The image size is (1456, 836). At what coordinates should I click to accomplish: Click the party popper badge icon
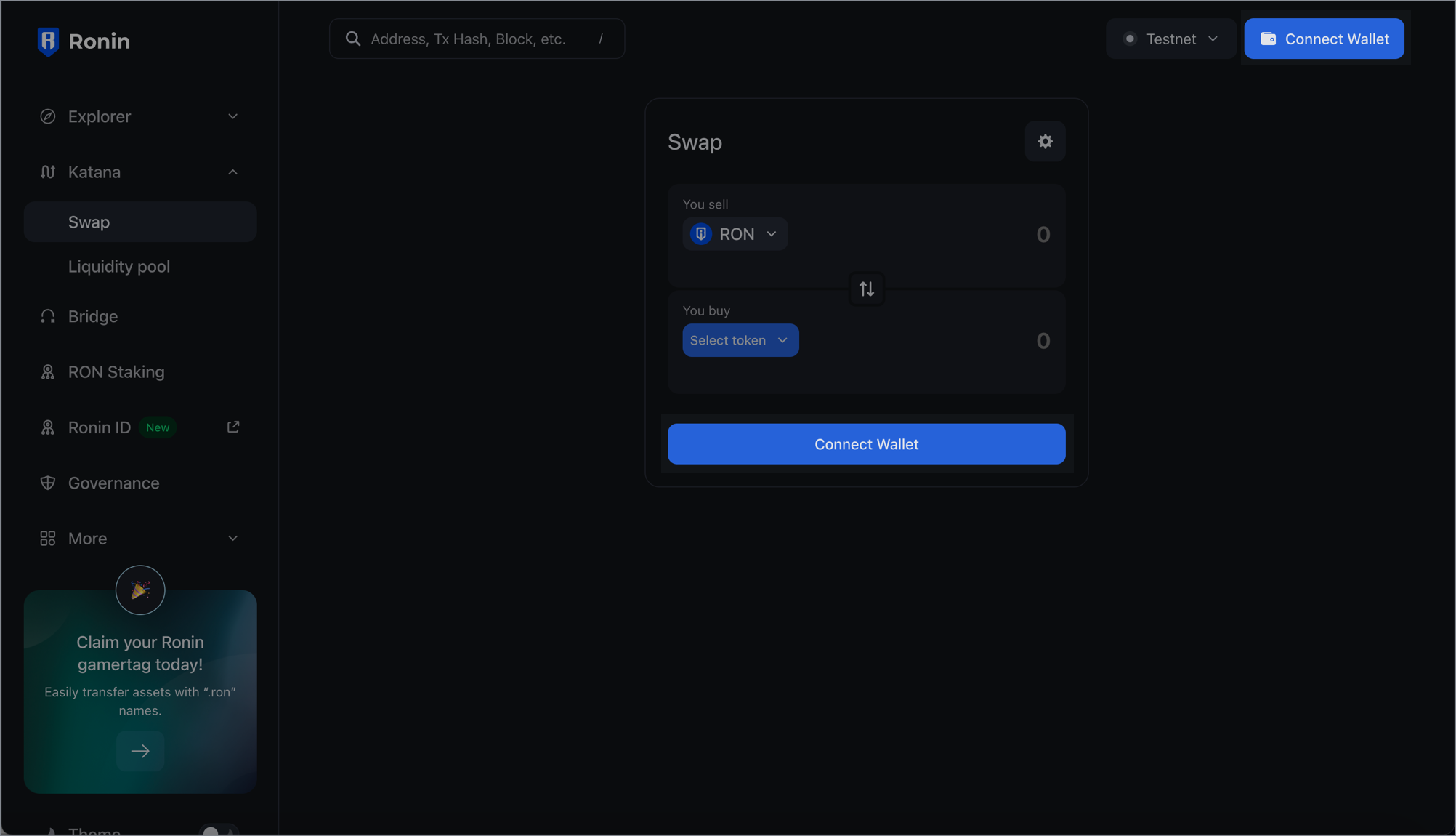click(140, 590)
